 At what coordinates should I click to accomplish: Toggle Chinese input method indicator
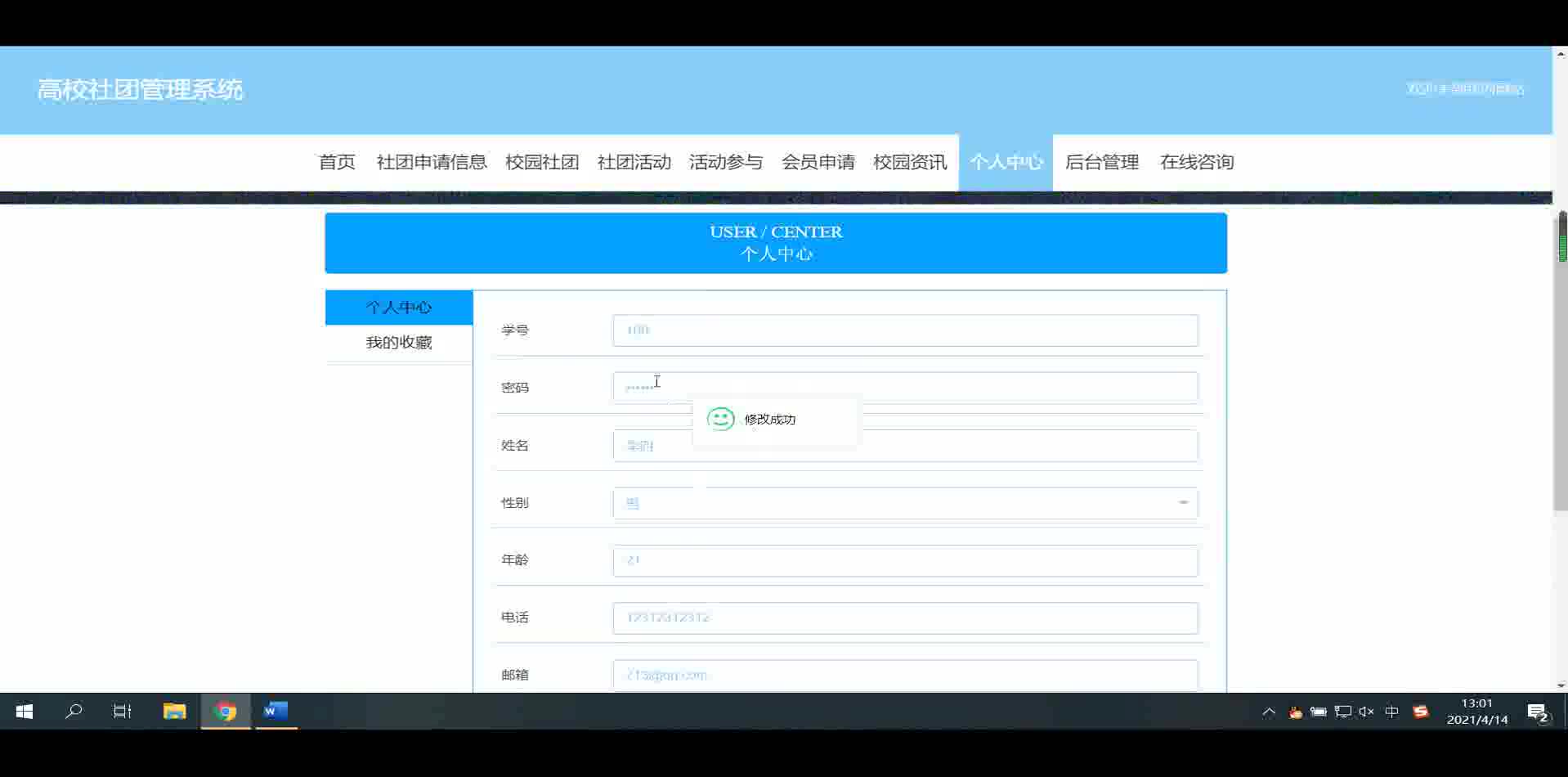coord(1391,712)
